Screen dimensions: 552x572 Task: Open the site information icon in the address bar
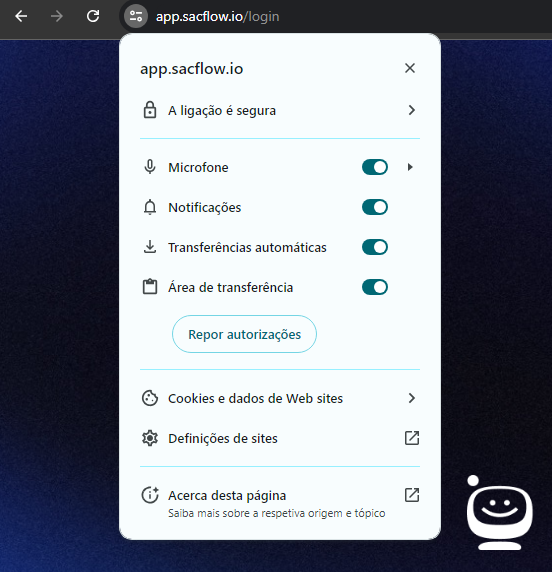click(136, 16)
